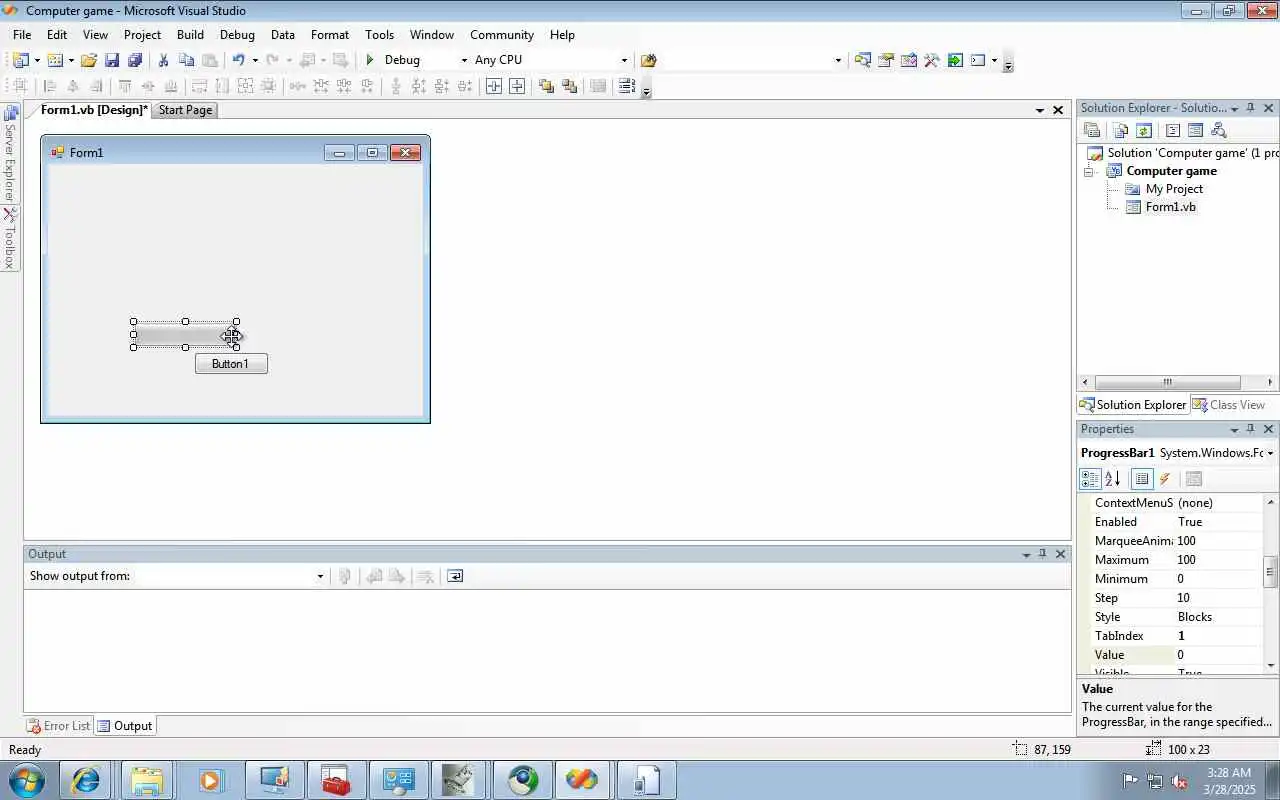Undo last action with undo arrow
The image size is (1280, 800).
pos(238,60)
